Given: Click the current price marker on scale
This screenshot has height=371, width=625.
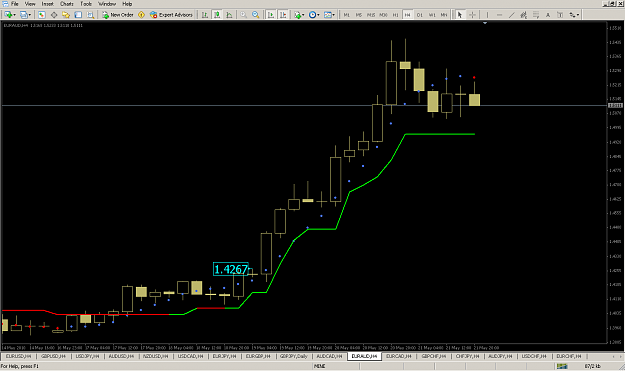Looking at the screenshot, I should [615, 106].
